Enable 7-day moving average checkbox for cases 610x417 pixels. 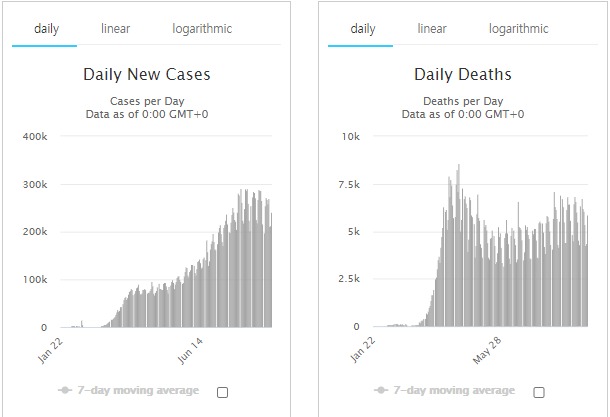point(222,391)
